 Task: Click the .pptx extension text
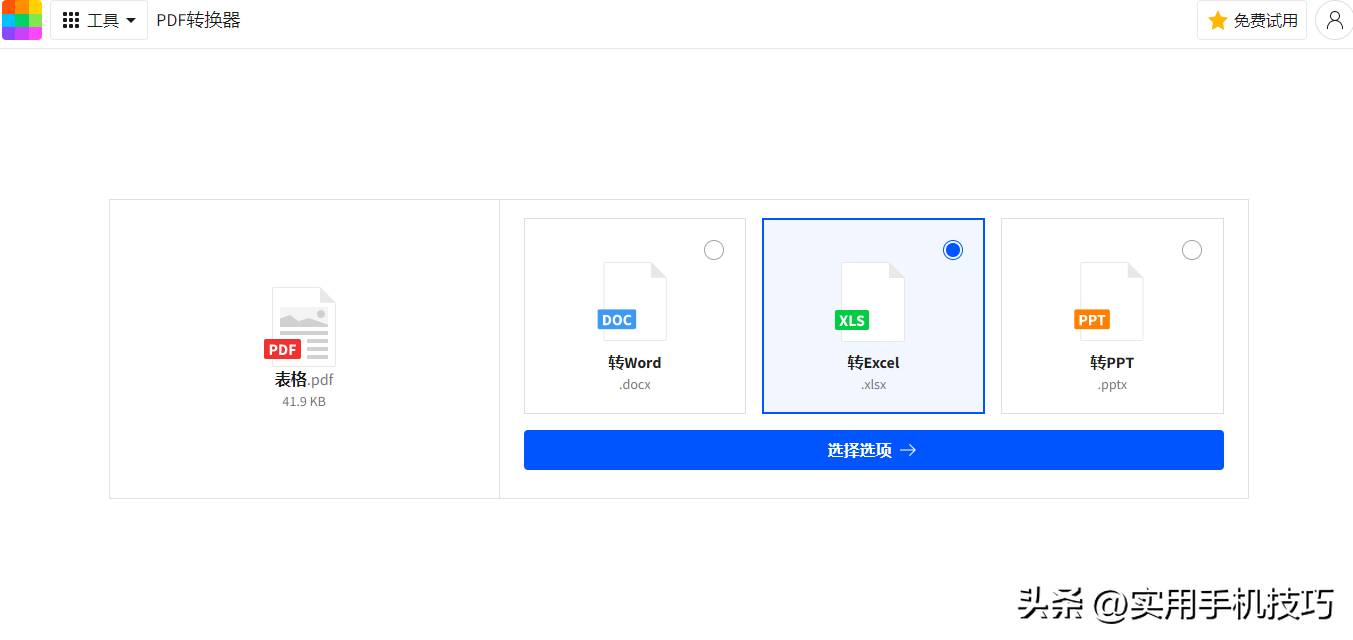[1112, 385]
